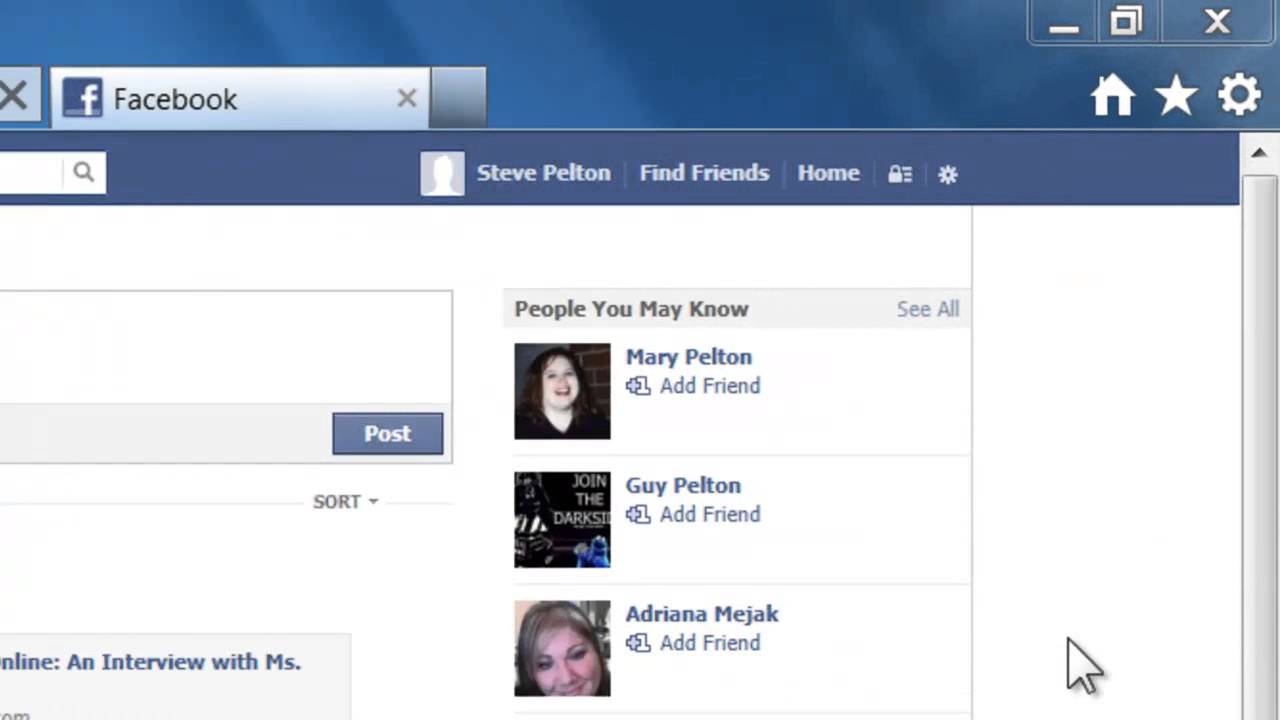The image size is (1280, 720).
Task: Click Steve Pelton's profile picture
Action: 442,173
